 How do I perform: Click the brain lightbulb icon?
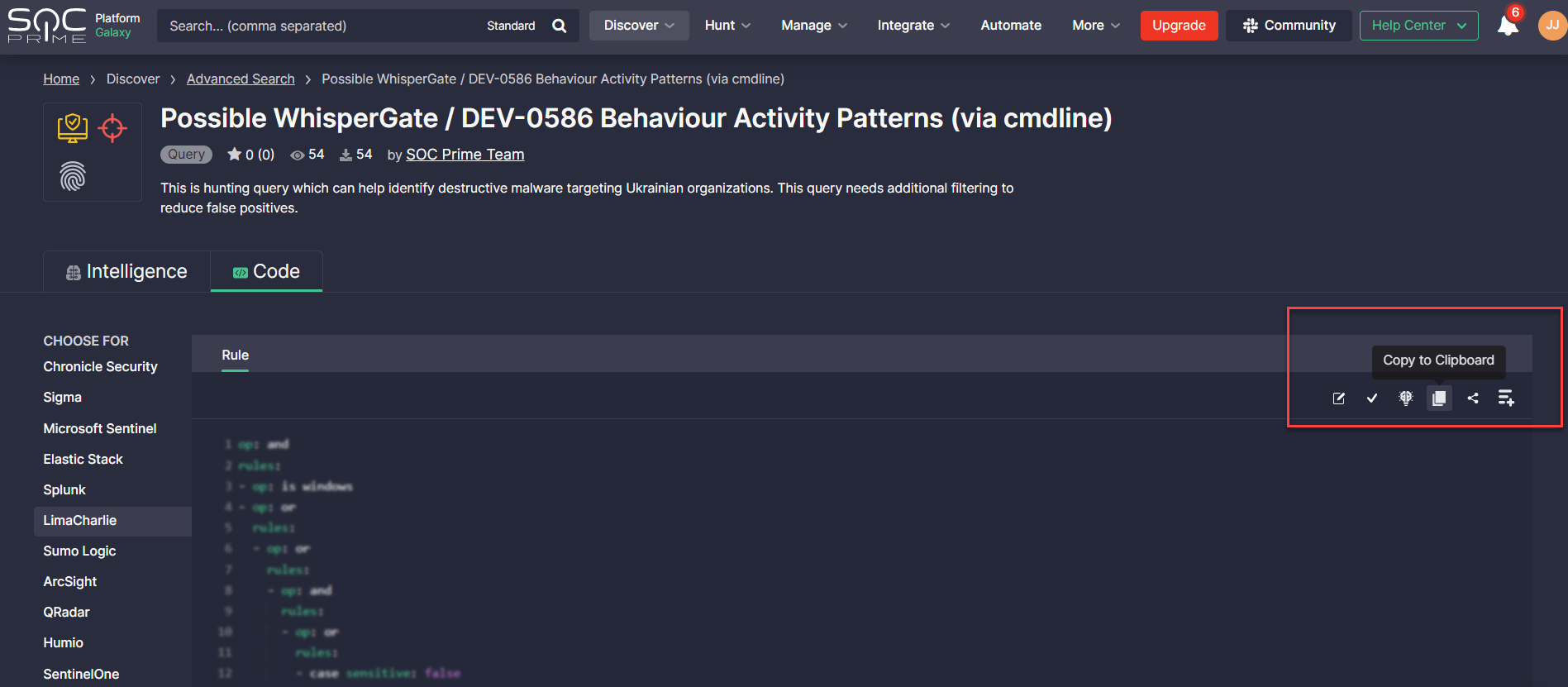[1405, 398]
